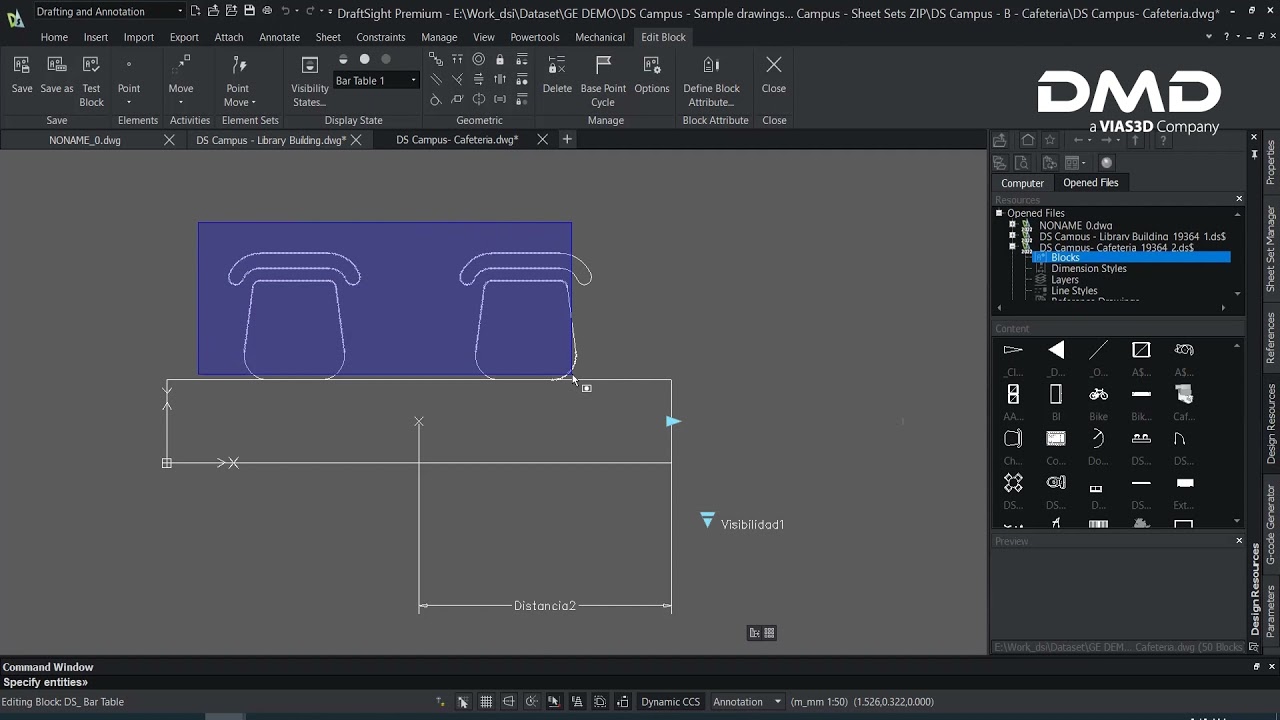Toggle the filled-circle visibility mode icon
The height and width of the screenshot is (720, 1280).
[365, 60]
